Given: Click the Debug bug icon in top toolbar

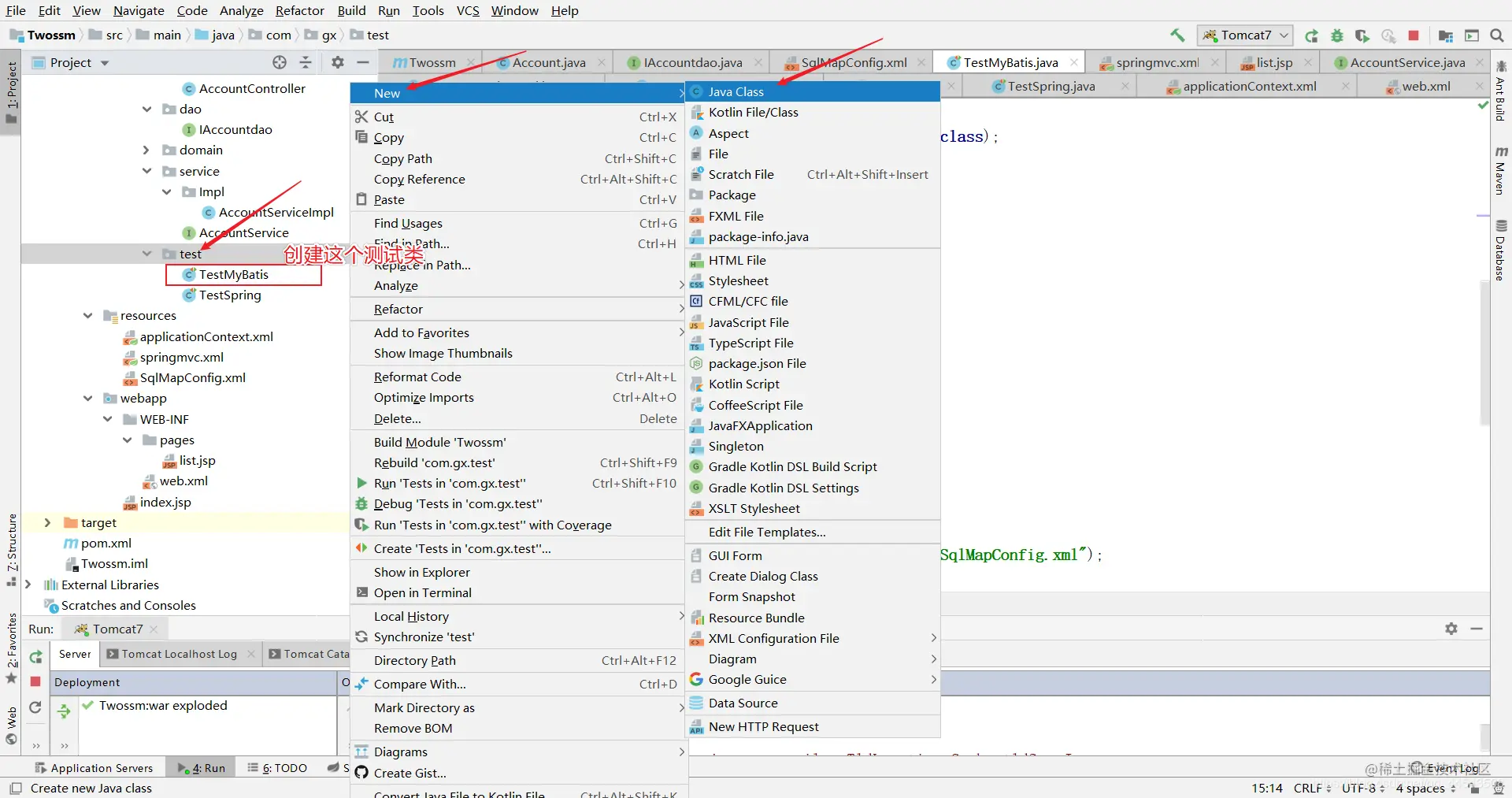Looking at the screenshot, I should [x=1337, y=35].
